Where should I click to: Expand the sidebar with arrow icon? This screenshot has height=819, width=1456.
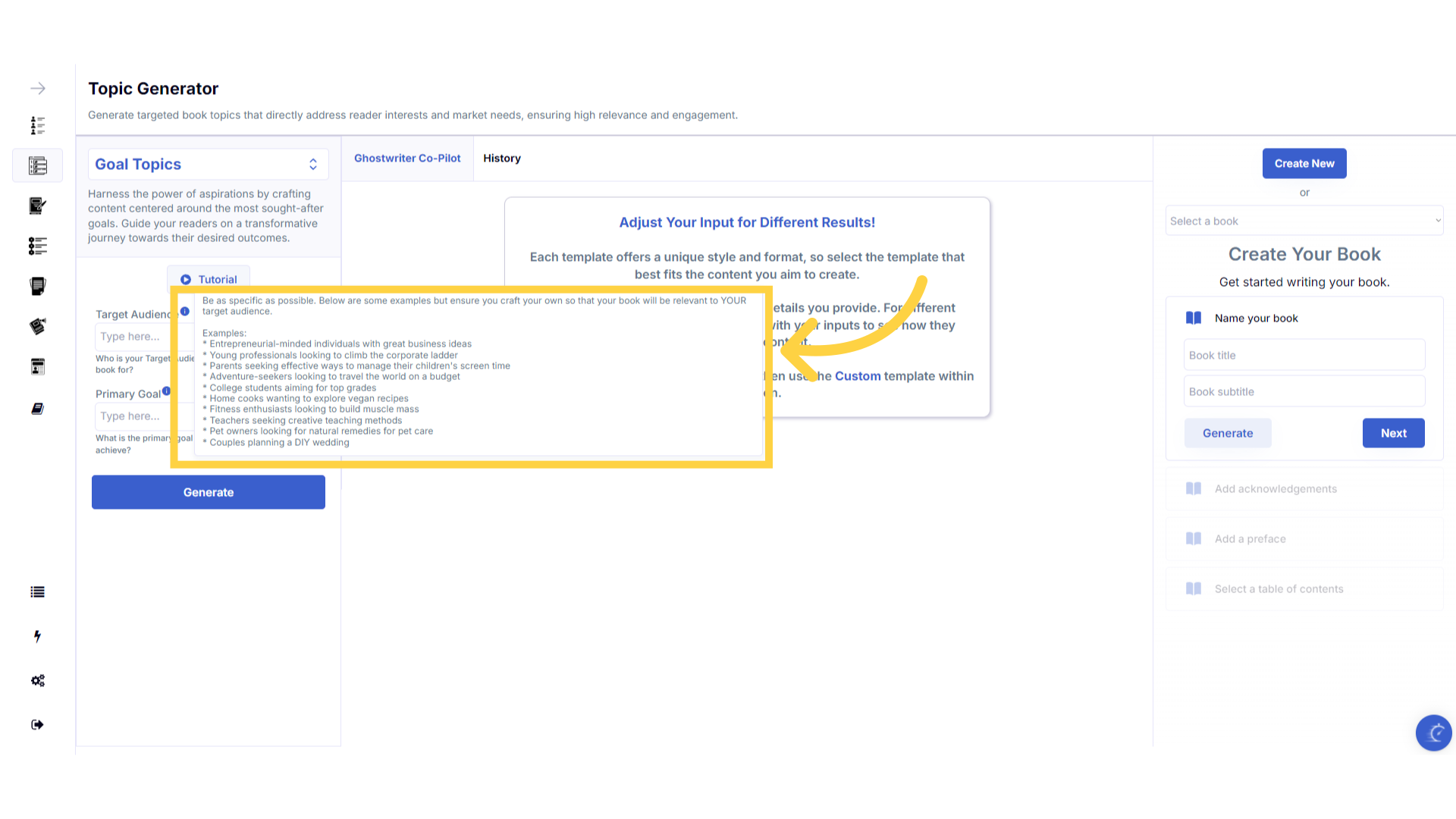click(38, 89)
